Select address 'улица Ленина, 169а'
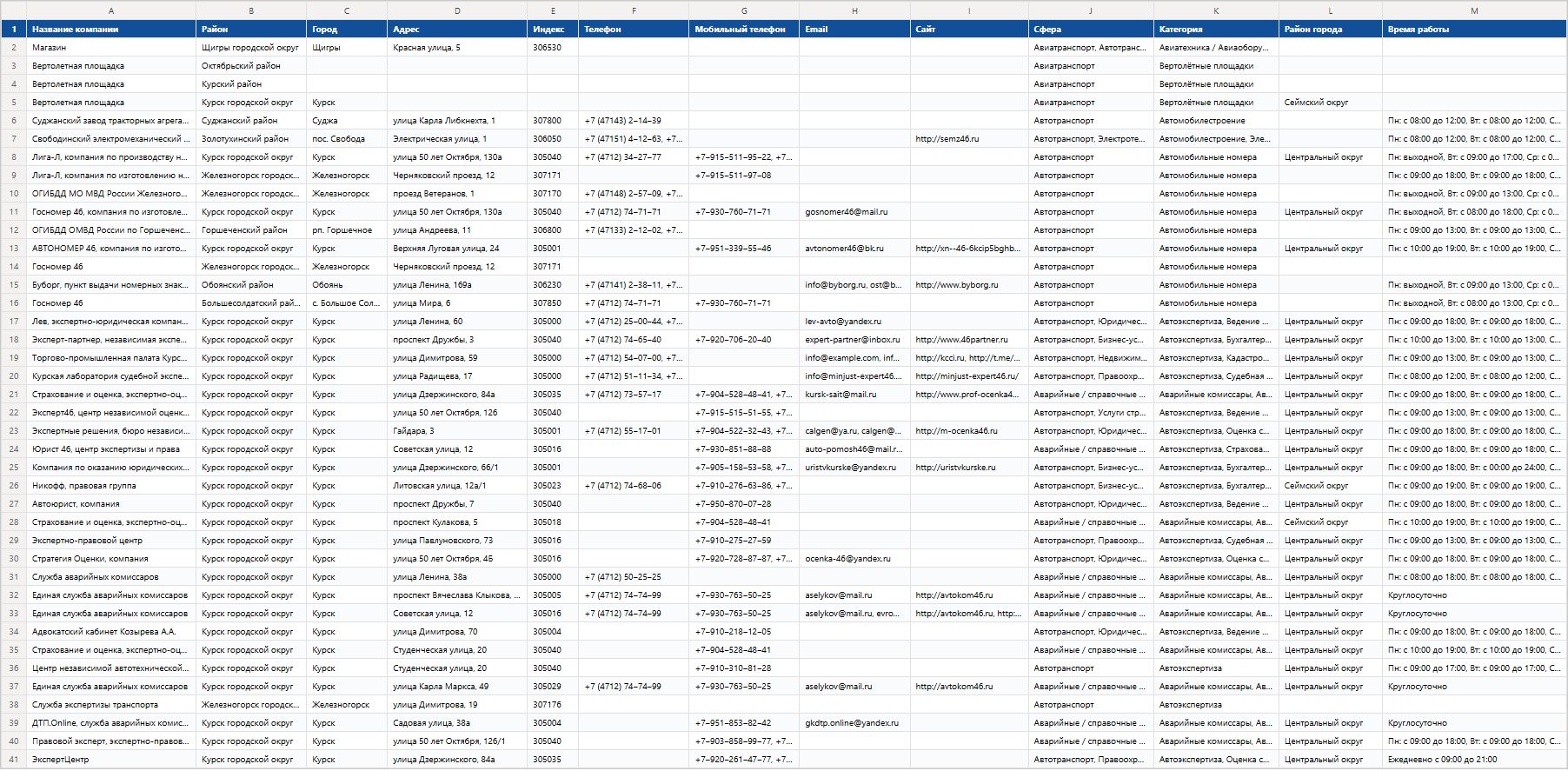This screenshot has height=784, width=1568. point(457,285)
